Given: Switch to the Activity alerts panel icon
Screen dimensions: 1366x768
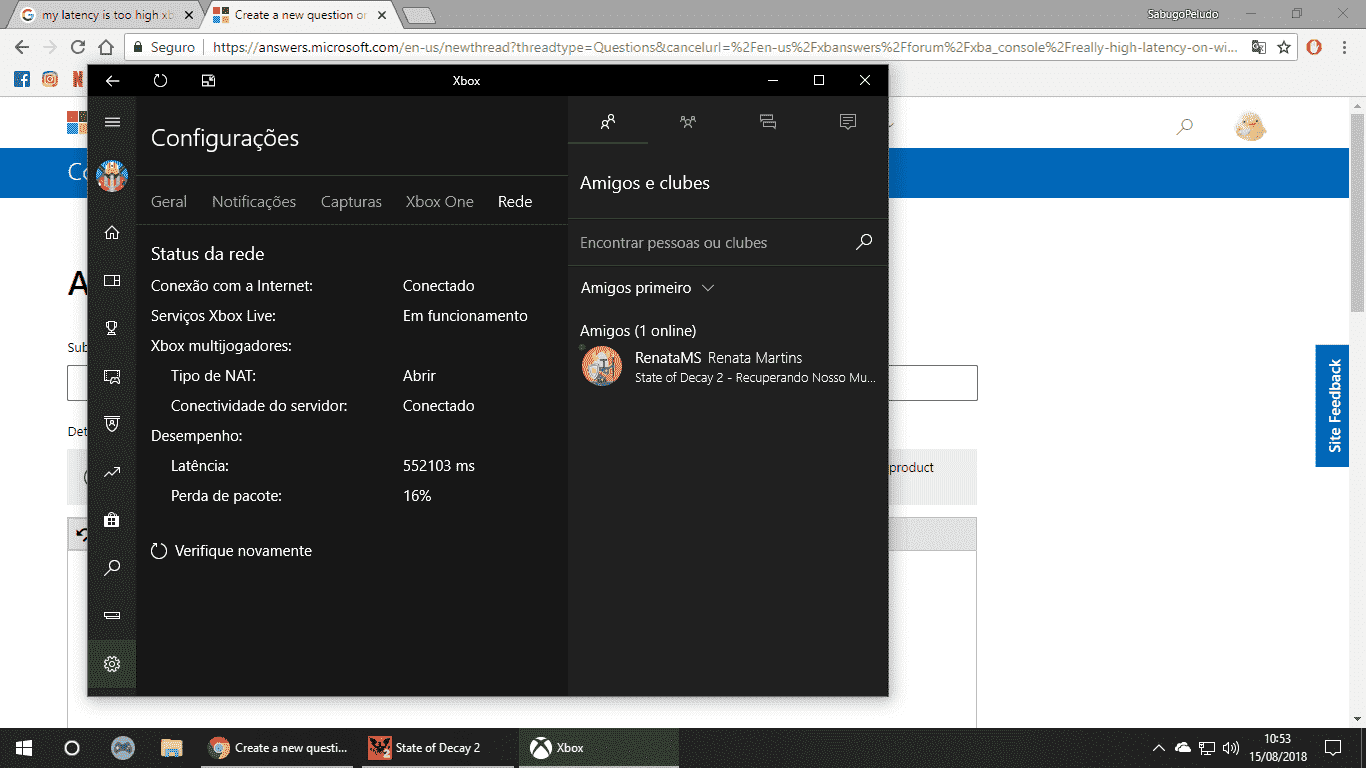Looking at the screenshot, I should [x=848, y=122].
